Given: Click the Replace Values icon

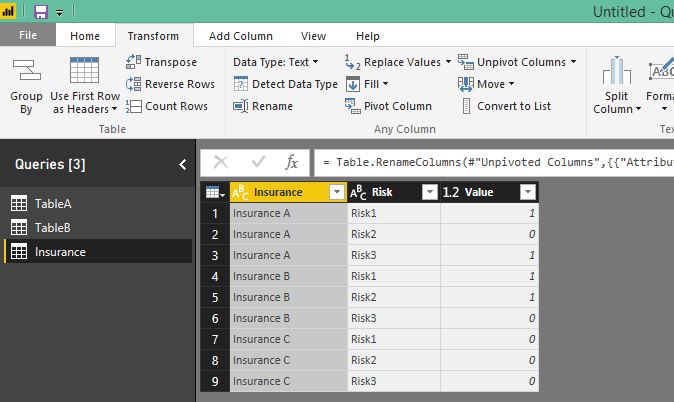Looking at the screenshot, I should [x=352, y=62].
